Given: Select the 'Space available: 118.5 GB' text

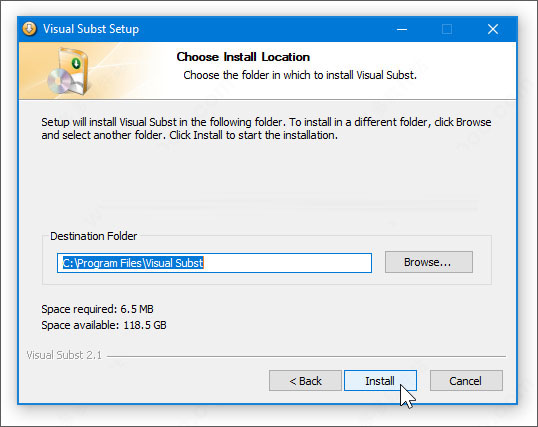Looking at the screenshot, I should click(x=104, y=325).
